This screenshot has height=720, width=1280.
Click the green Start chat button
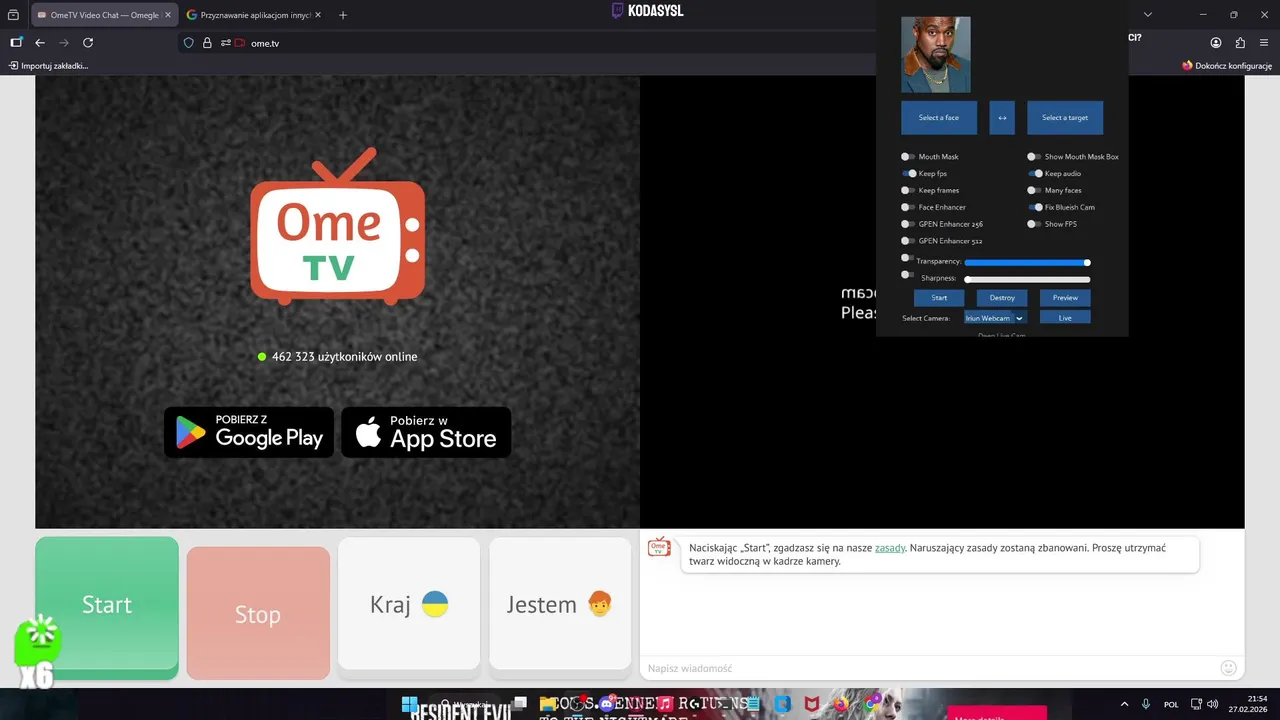point(107,606)
